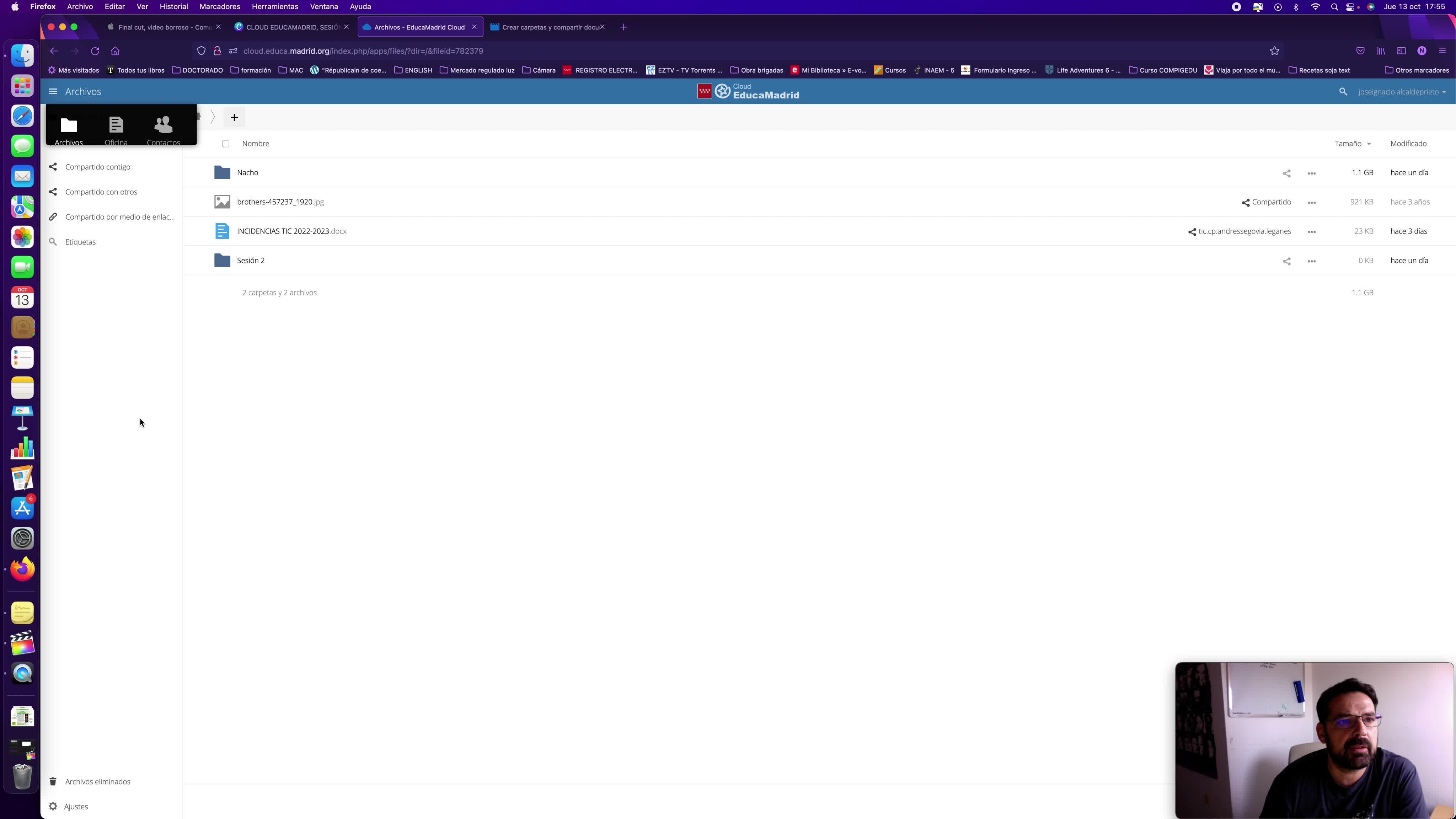Tick the select-all checkbox beside Nombre
1456x819 pixels.
(x=226, y=144)
